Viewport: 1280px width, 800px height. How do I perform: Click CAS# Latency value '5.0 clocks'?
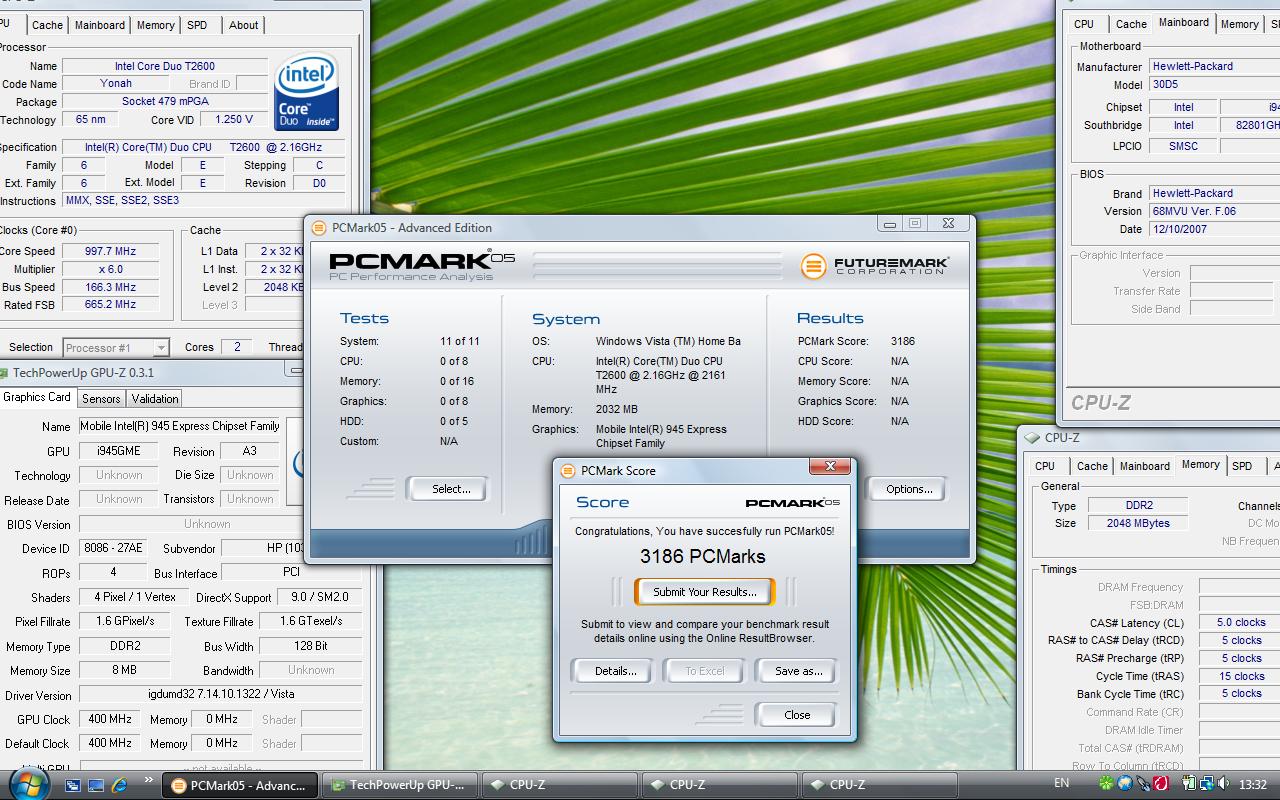pyautogui.click(x=1241, y=622)
